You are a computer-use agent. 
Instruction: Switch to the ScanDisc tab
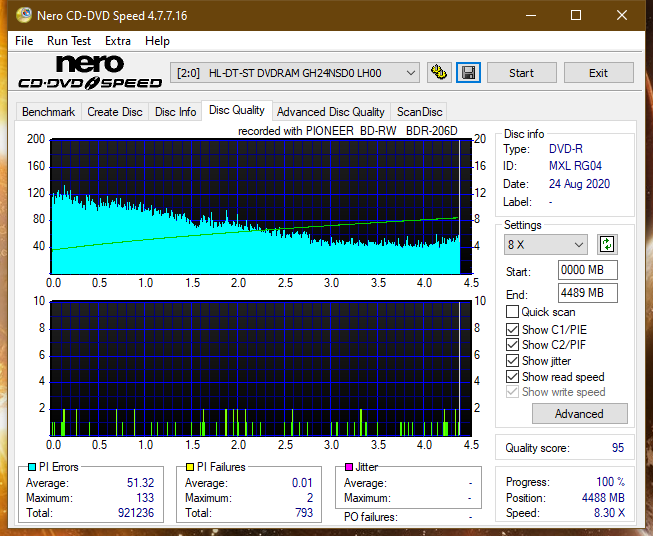419,112
